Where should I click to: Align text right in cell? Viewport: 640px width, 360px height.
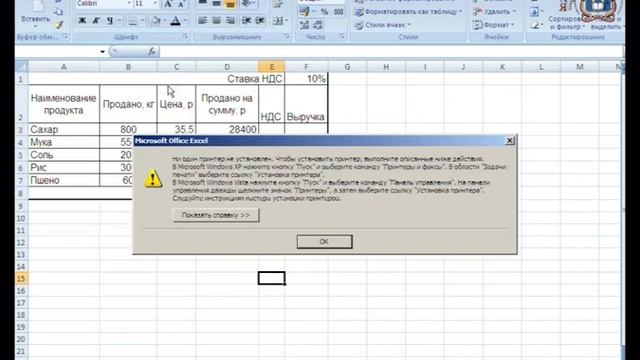[x=230, y=20]
